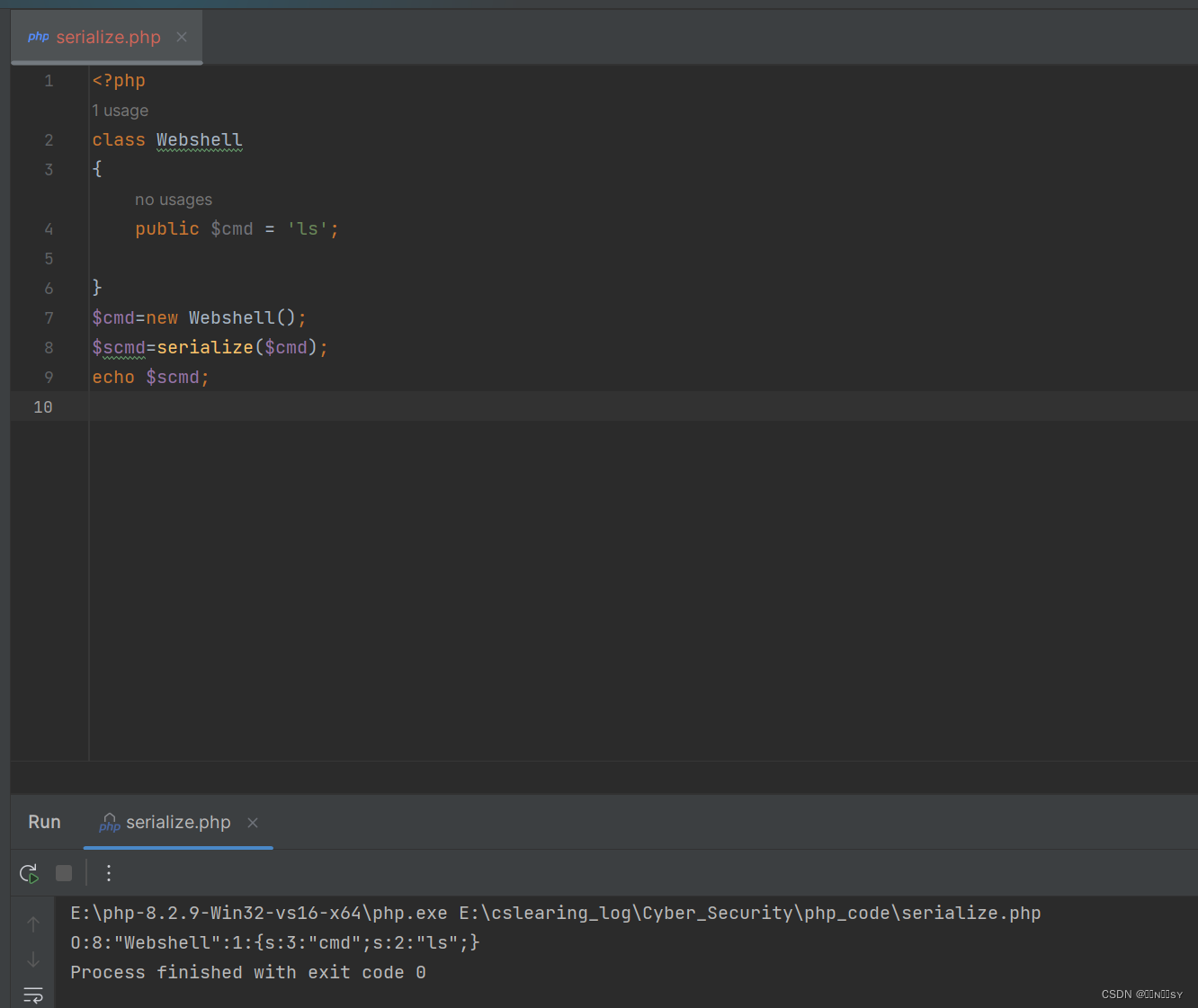Image resolution: width=1198 pixels, height=1008 pixels.
Task: Jump to previous entry in console output
Action: pos(32,923)
